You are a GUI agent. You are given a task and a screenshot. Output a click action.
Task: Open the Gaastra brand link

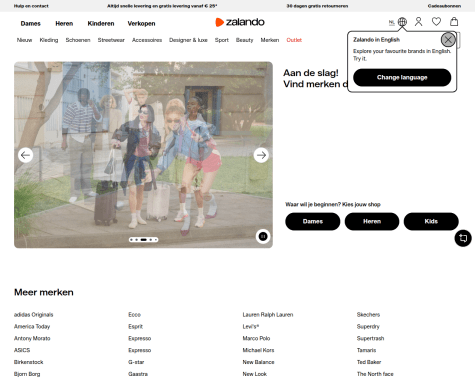tap(138, 374)
